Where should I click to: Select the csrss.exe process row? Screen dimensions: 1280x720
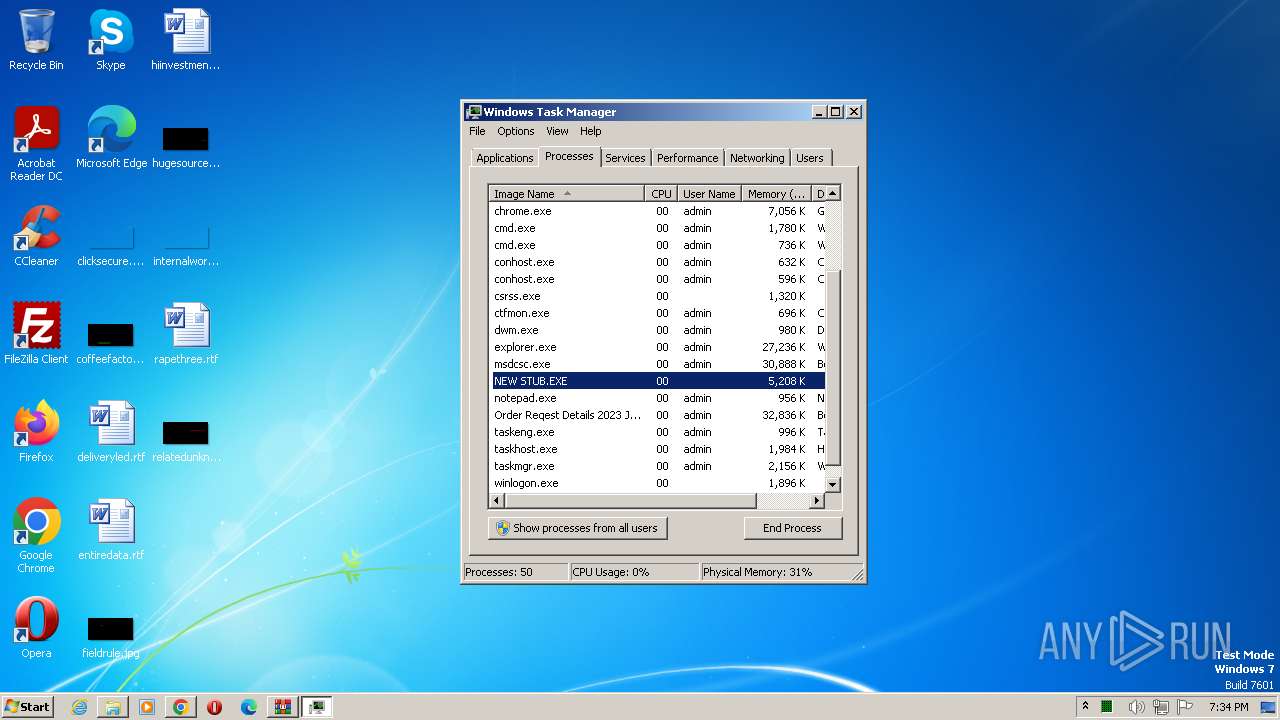tap(657, 296)
